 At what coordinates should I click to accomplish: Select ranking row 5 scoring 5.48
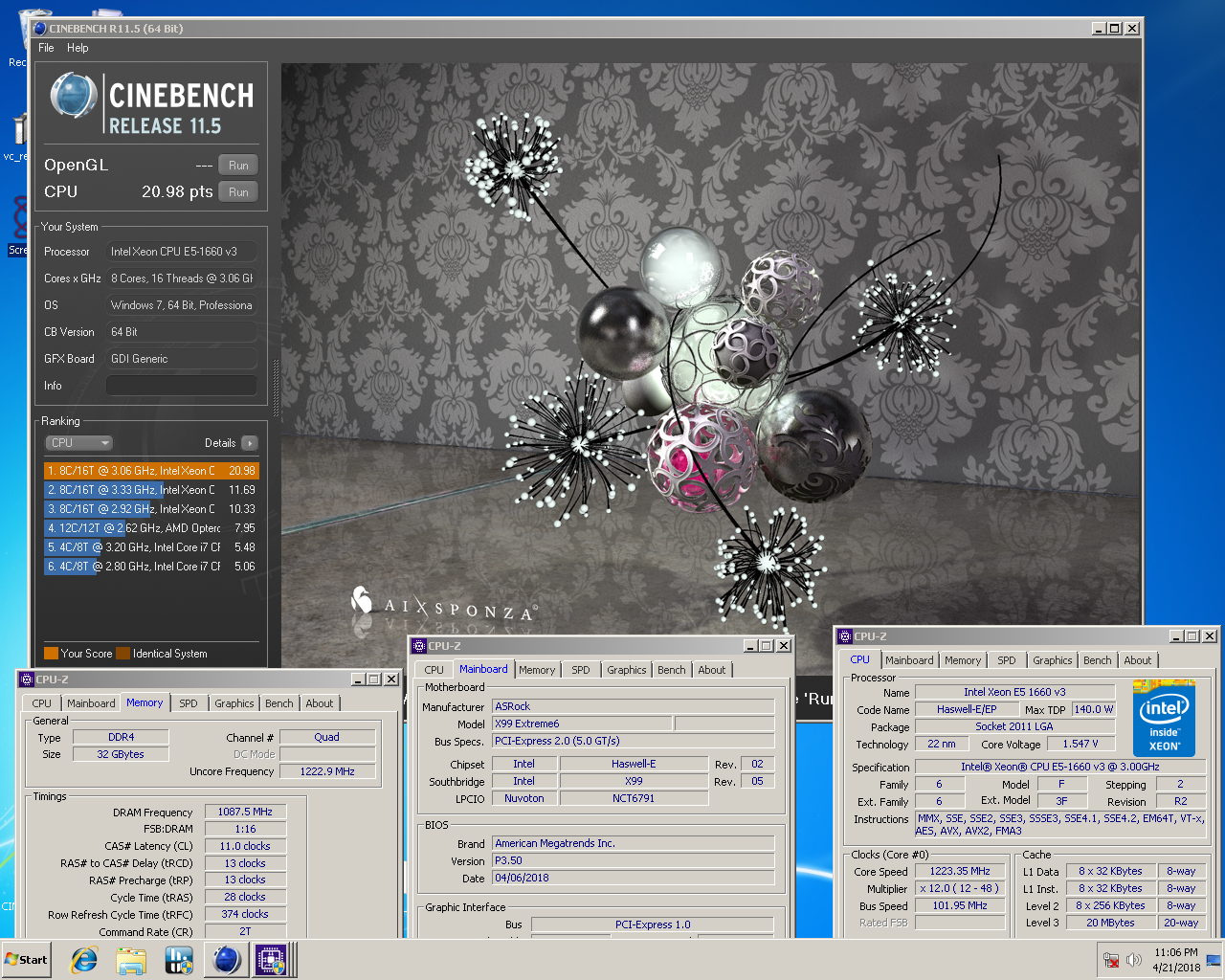pyautogui.click(x=151, y=547)
